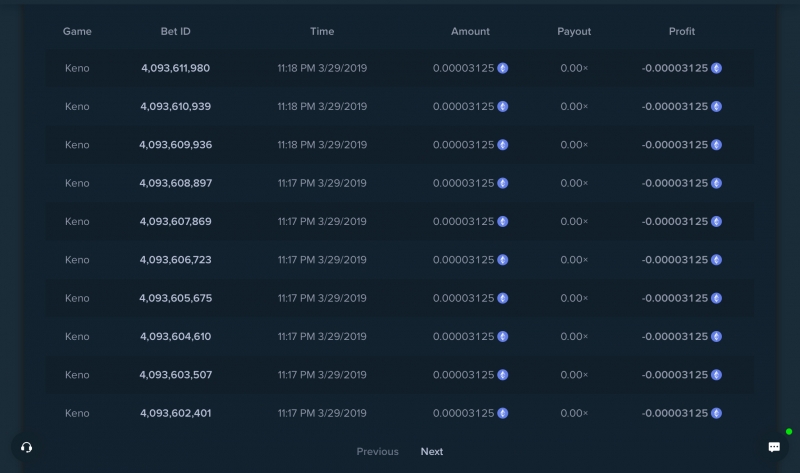Open live support headset icon
Image resolution: width=800 pixels, height=473 pixels.
coord(27,447)
